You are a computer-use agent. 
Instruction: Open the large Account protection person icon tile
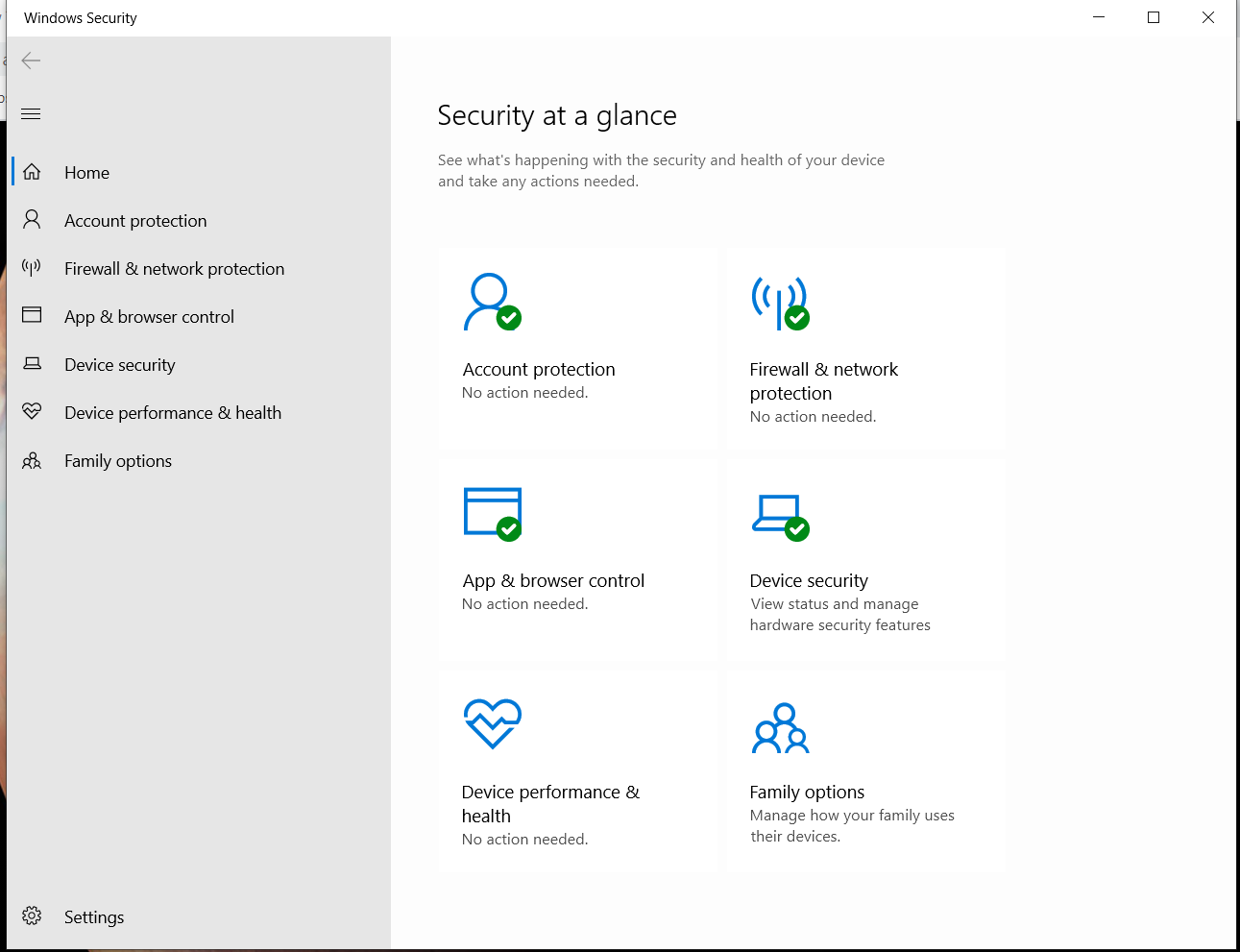(493, 302)
